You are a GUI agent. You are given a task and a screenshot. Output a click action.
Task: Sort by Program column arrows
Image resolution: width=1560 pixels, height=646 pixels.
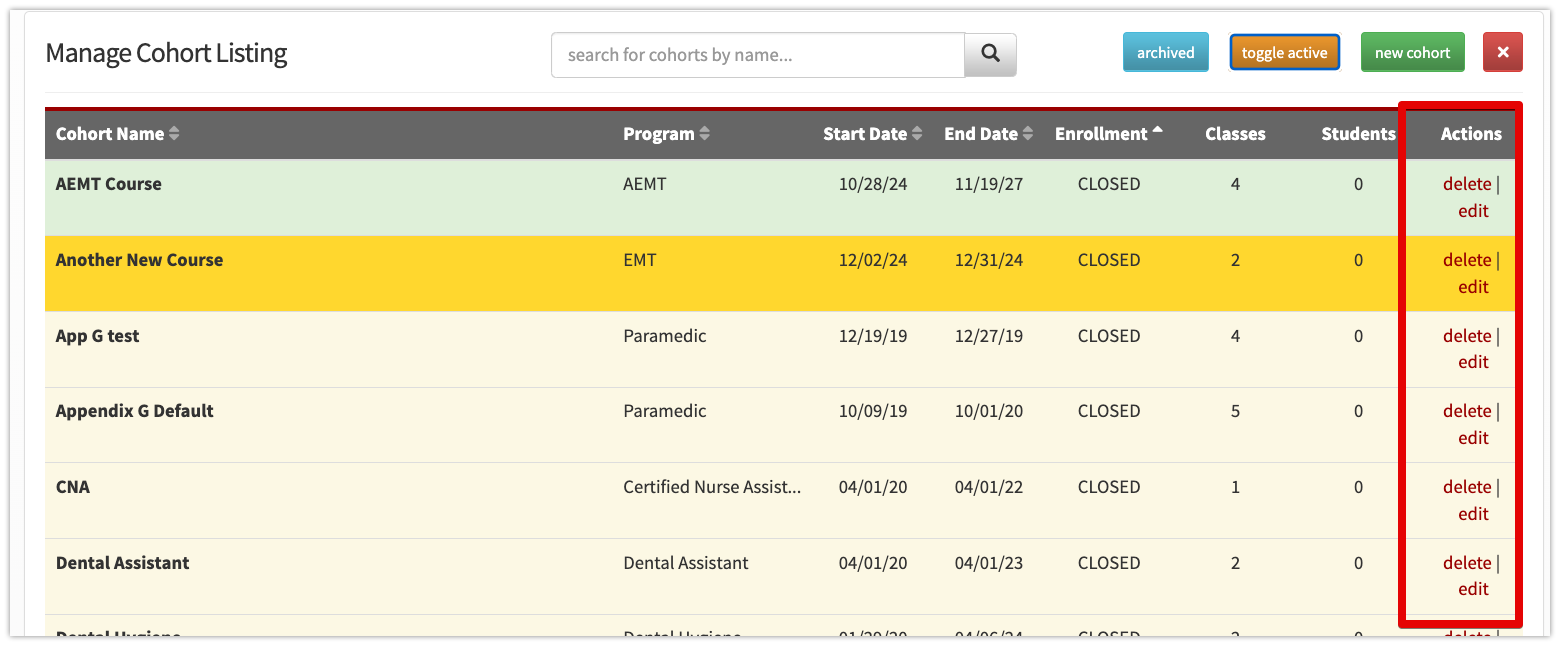[704, 134]
